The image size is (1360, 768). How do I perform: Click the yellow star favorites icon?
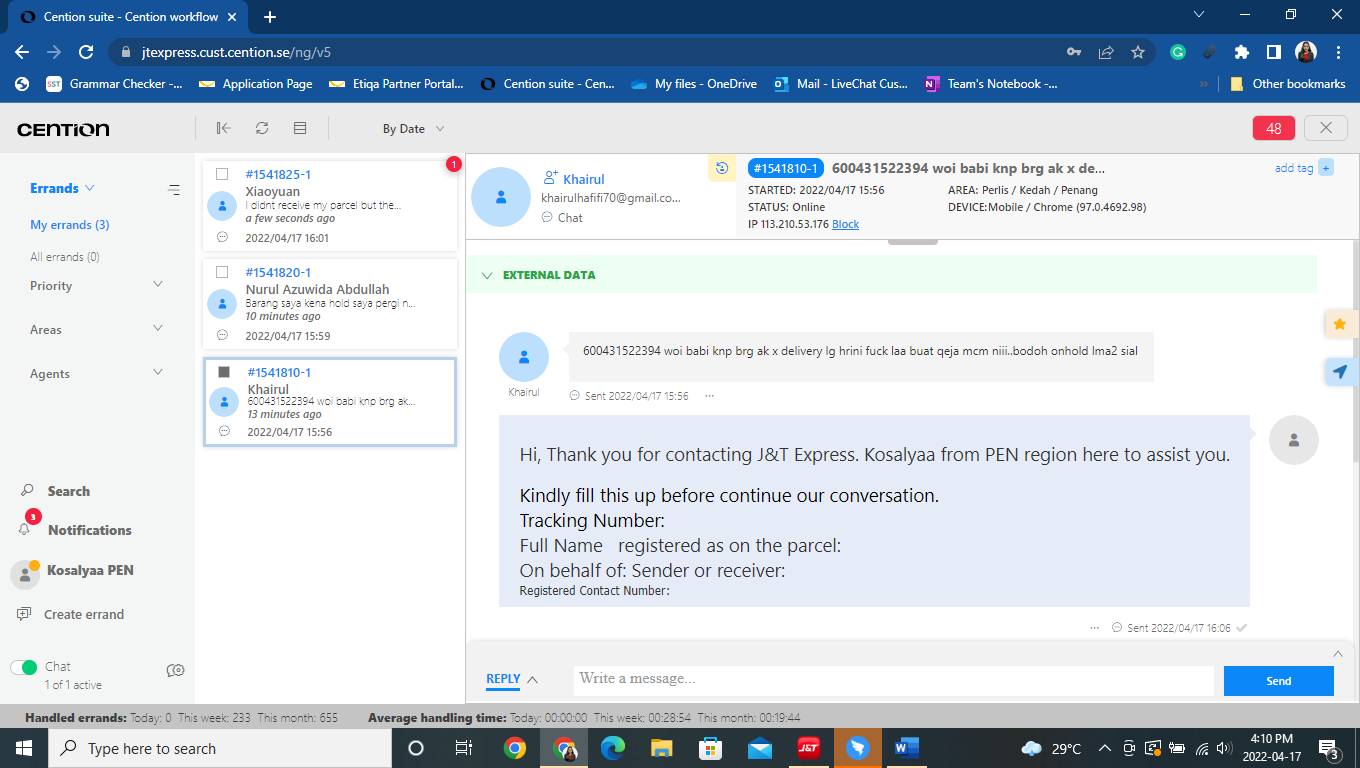pos(1340,324)
